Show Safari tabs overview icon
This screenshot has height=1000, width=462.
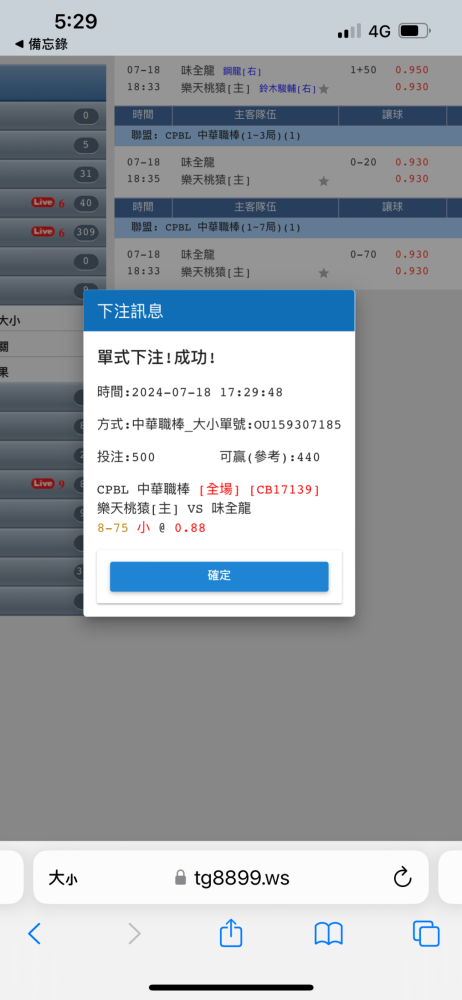tap(426, 934)
